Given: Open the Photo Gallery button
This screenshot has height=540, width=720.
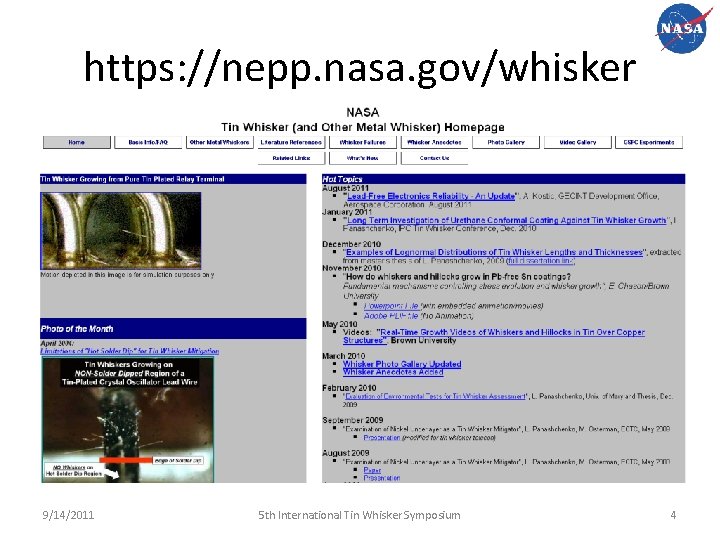Looking at the screenshot, I should (x=506, y=142).
